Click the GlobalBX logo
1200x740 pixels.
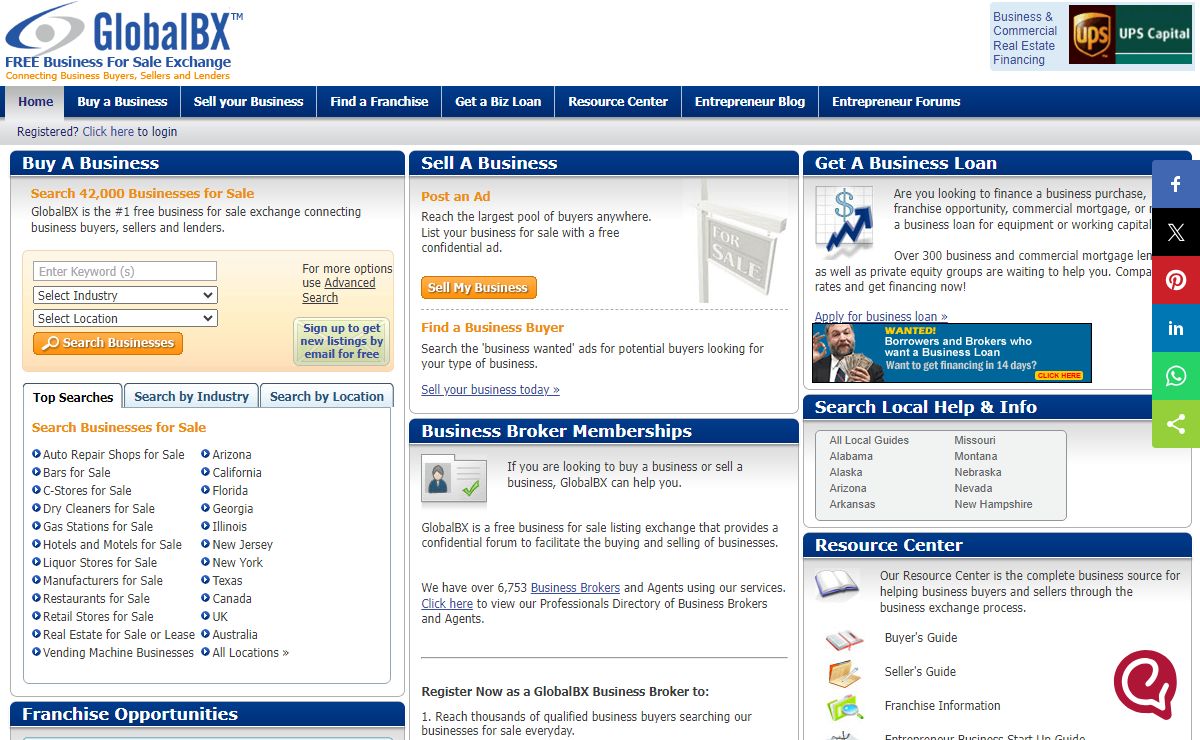coord(124,42)
